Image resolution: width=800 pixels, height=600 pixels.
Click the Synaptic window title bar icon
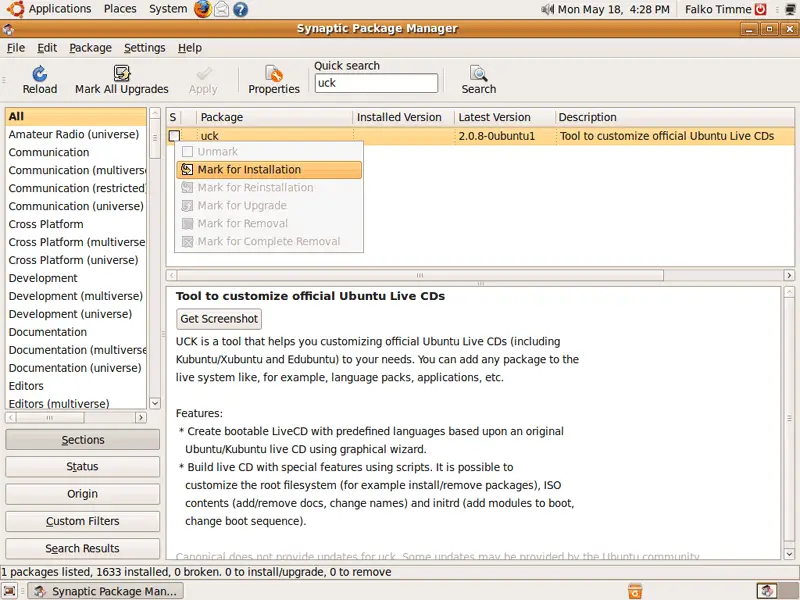8,29
